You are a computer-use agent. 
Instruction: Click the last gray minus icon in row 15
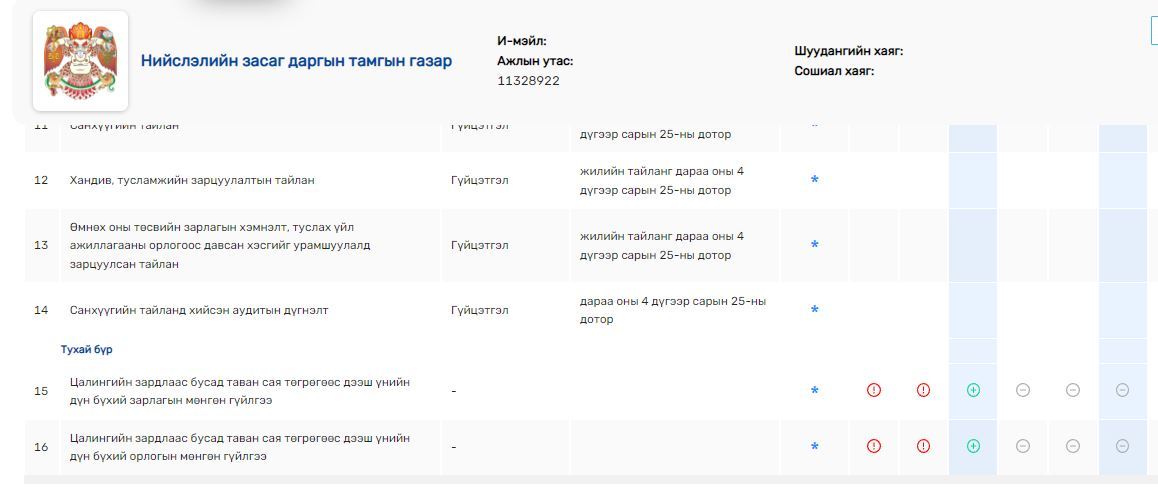[x=1122, y=391]
